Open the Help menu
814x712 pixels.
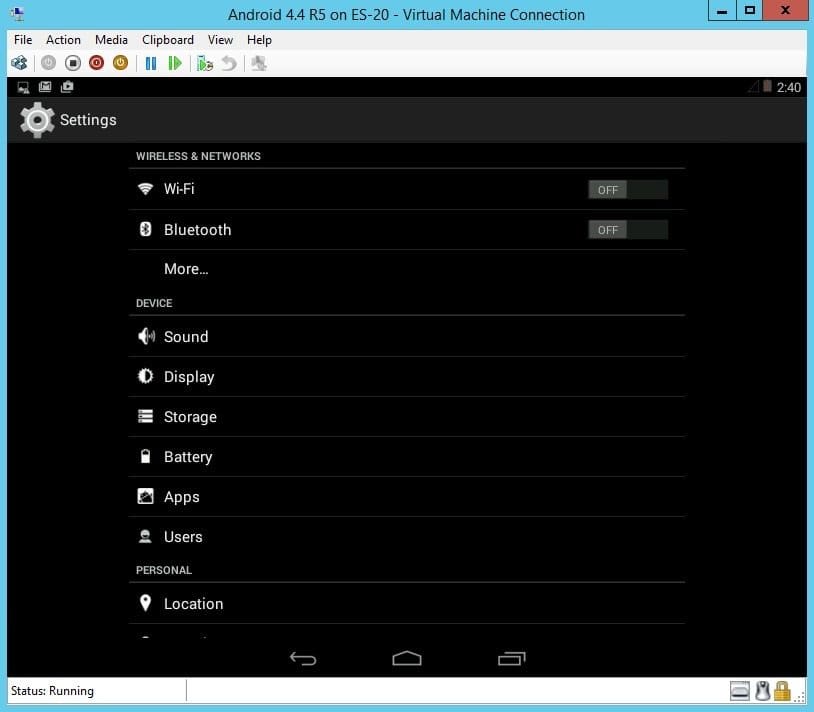coord(259,40)
